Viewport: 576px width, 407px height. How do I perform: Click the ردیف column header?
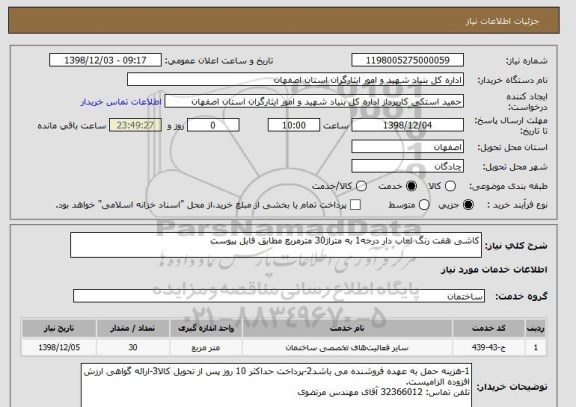tap(536, 328)
